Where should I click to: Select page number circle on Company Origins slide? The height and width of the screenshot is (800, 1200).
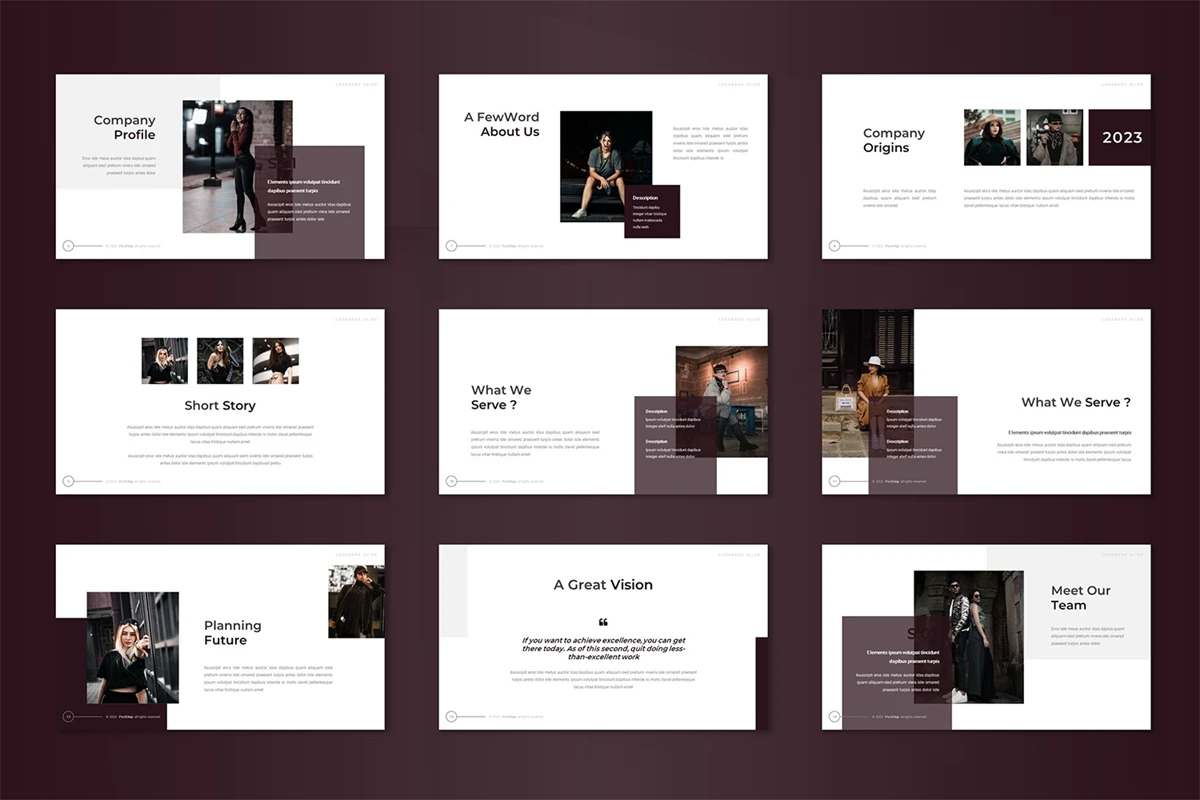coord(834,245)
